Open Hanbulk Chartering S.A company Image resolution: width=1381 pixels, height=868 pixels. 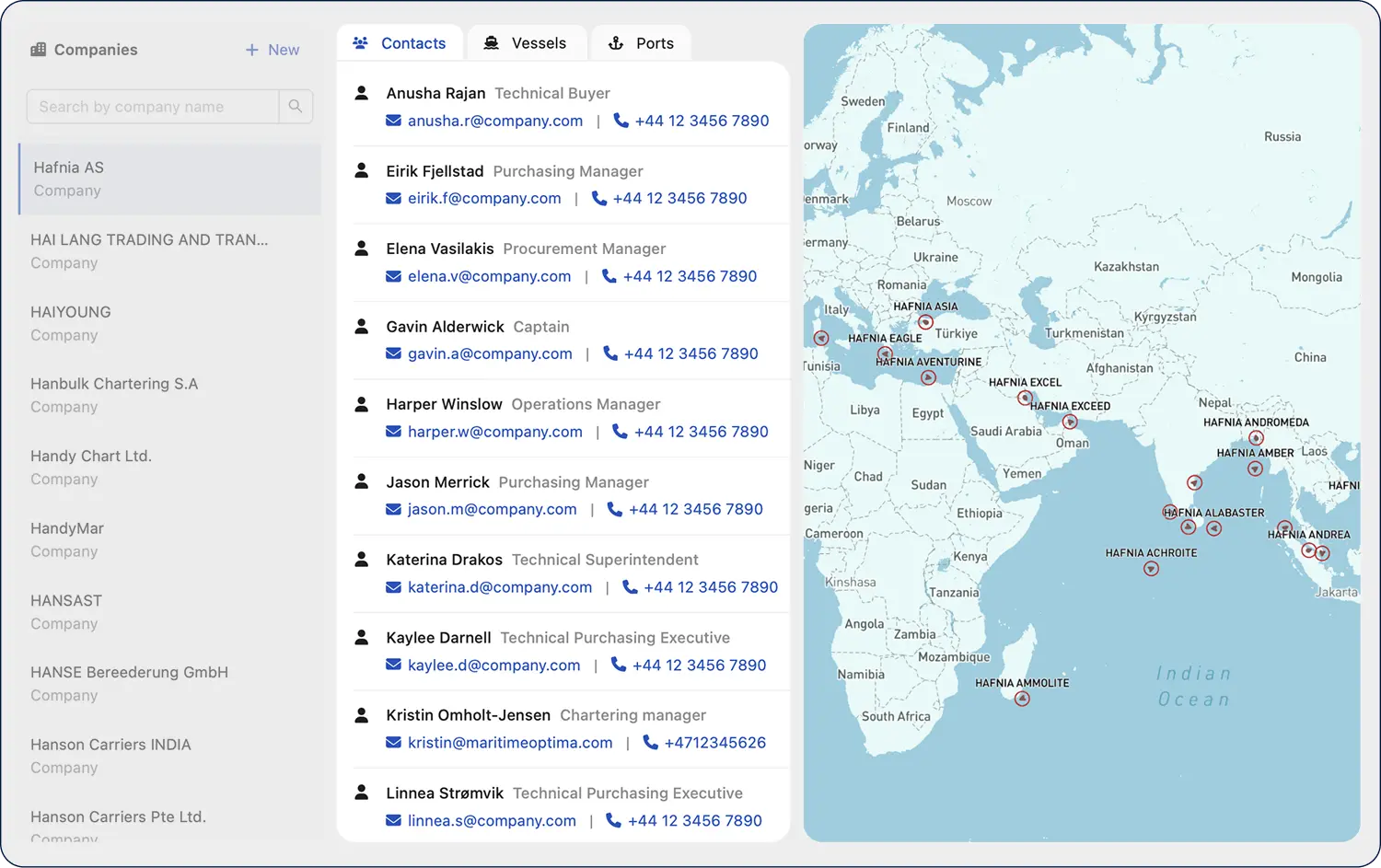pyautogui.click(x=170, y=395)
